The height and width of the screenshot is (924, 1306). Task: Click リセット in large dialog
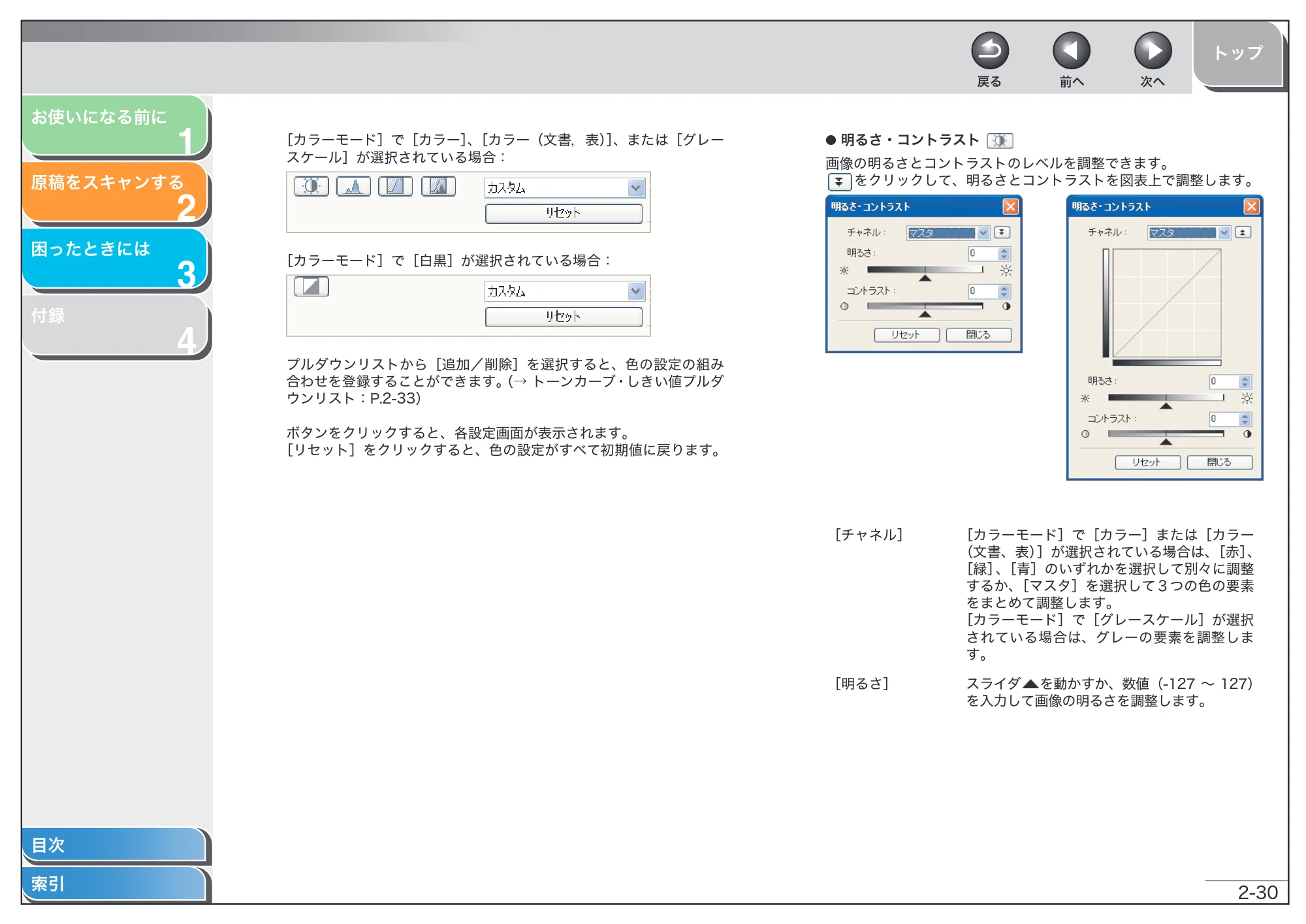(1147, 462)
